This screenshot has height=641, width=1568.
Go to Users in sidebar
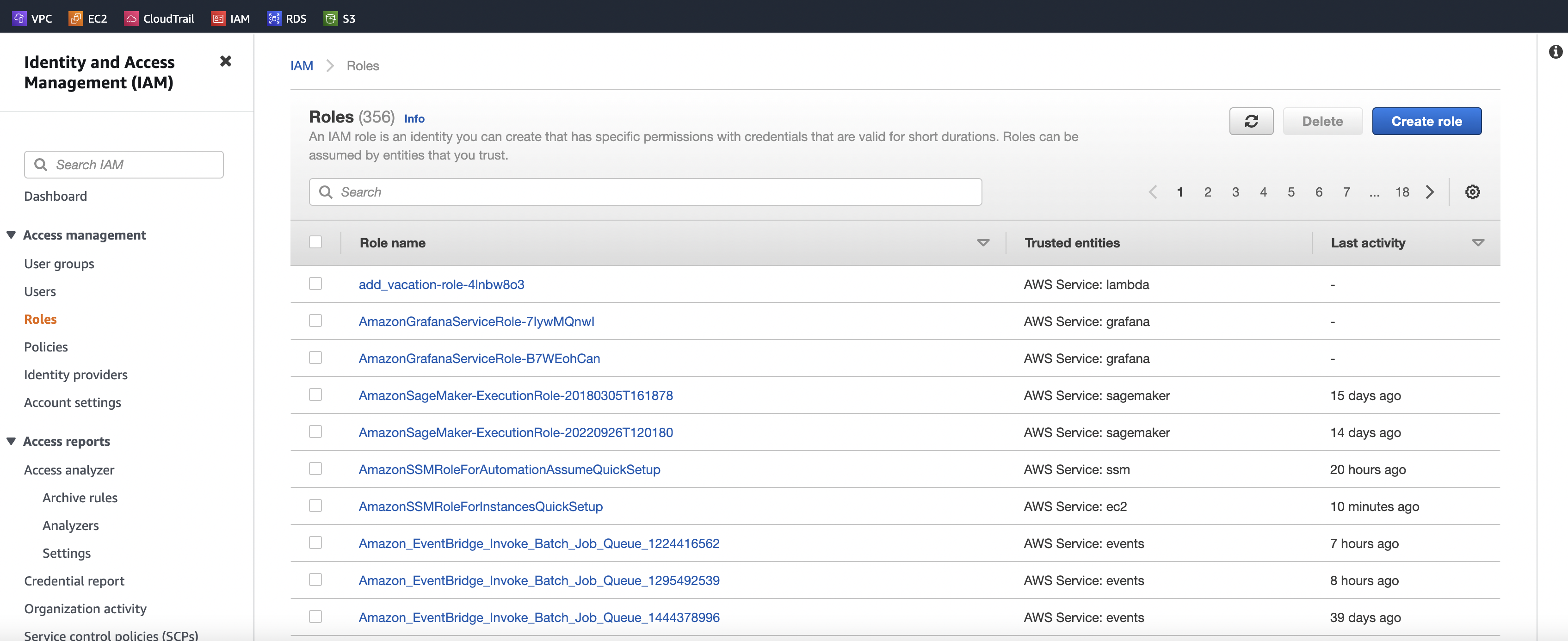pyautogui.click(x=40, y=291)
